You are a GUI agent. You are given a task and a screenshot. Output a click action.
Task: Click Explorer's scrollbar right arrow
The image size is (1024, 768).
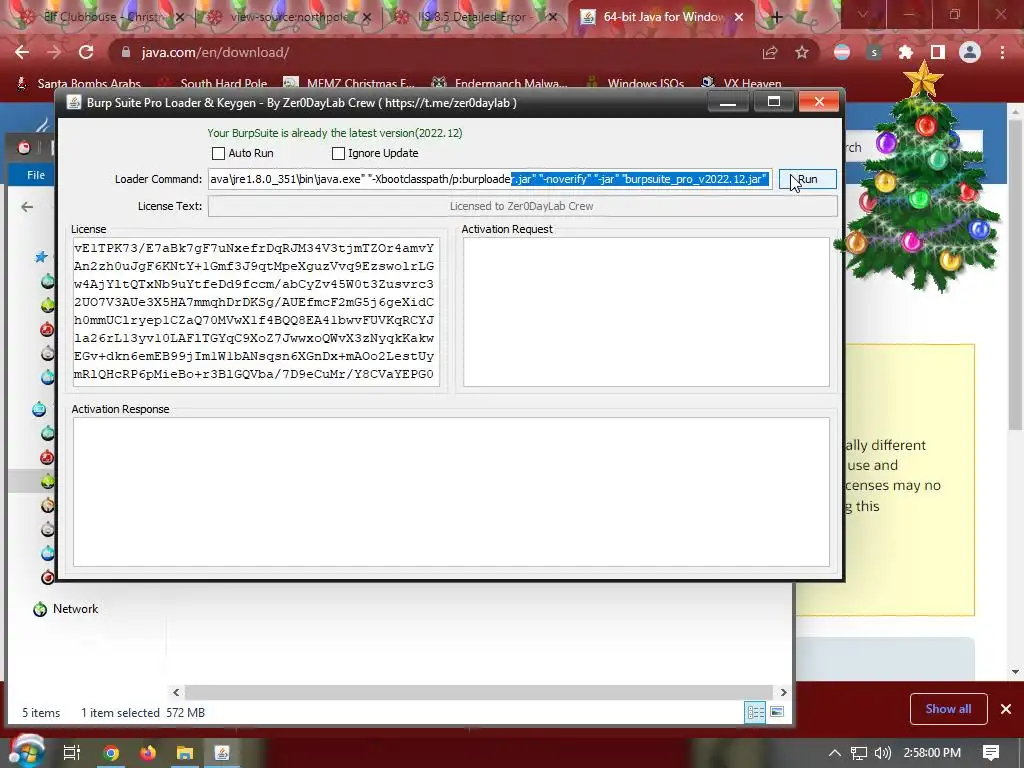783,692
